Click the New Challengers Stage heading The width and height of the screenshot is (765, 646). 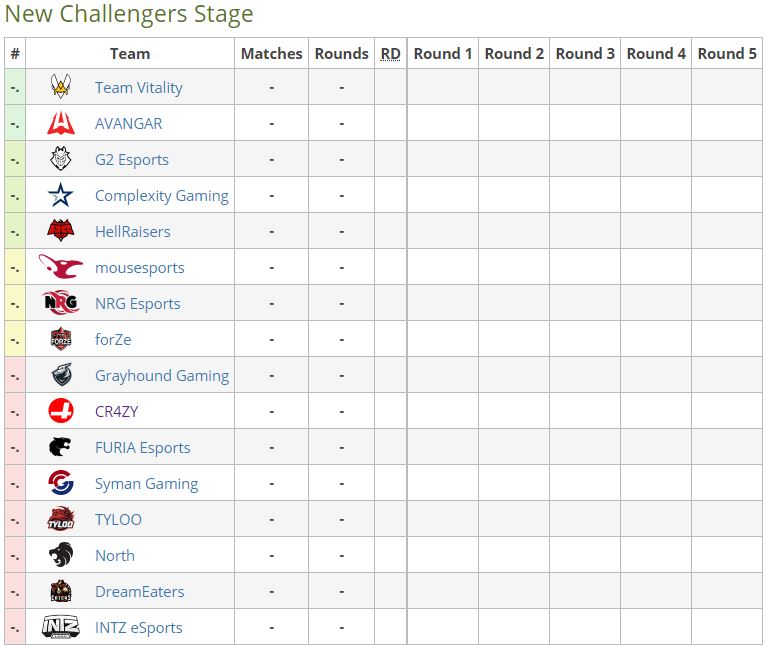pyautogui.click(x=129, y=14)
